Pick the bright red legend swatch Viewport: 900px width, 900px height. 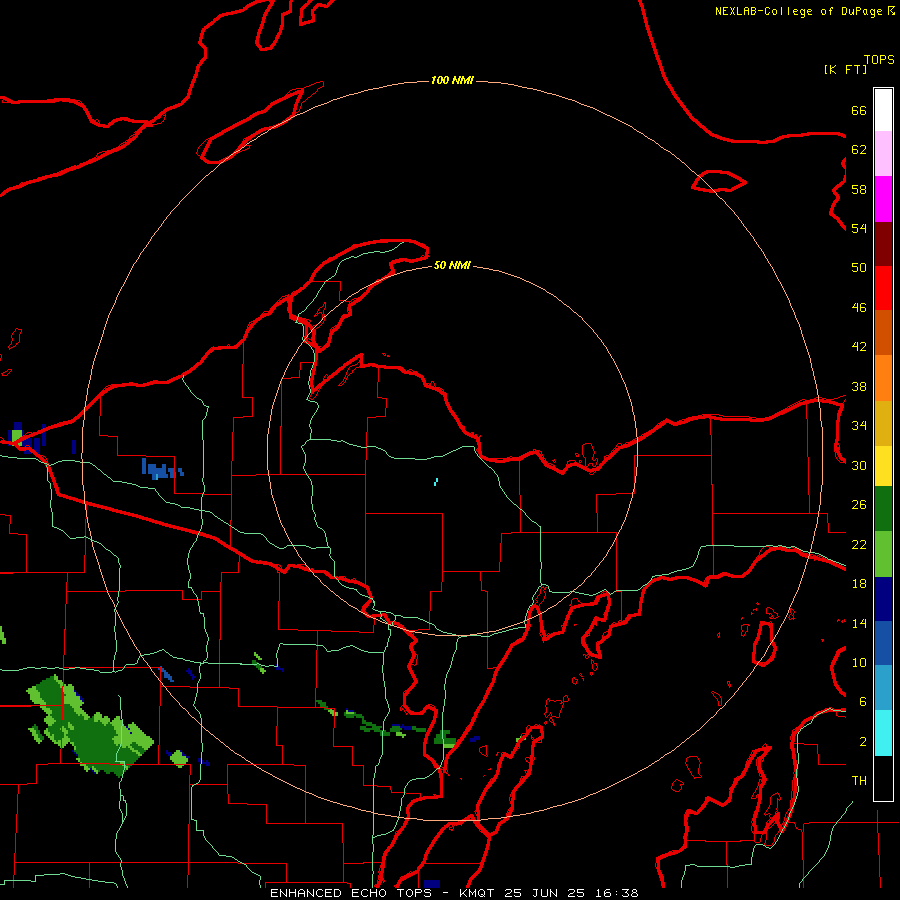coord(883,288)
